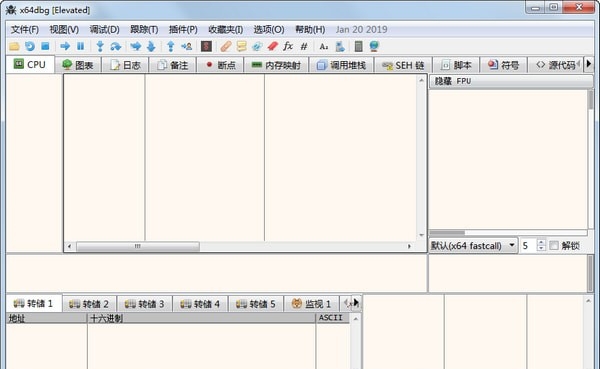Switch to the CPU tab

pos(30,64)
